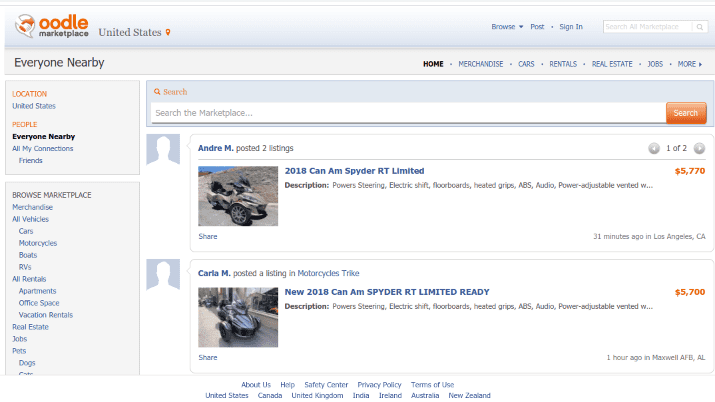Click Share under Carla M.'s listing
The image size is (715, 402).
click(x=208, y=358)
